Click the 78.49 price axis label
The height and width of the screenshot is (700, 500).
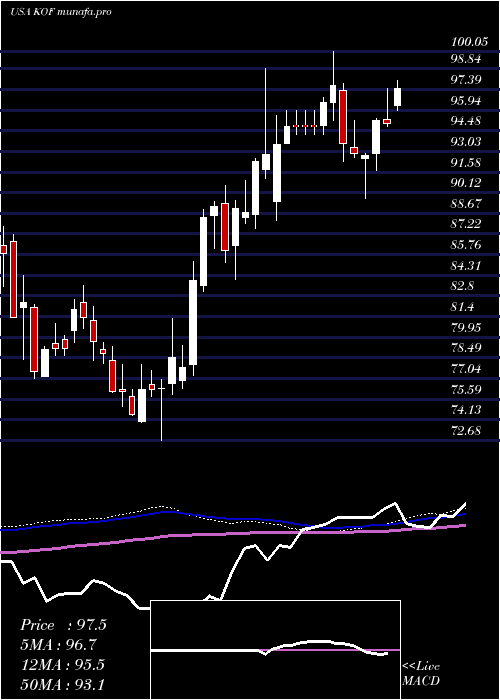(466, 348)
